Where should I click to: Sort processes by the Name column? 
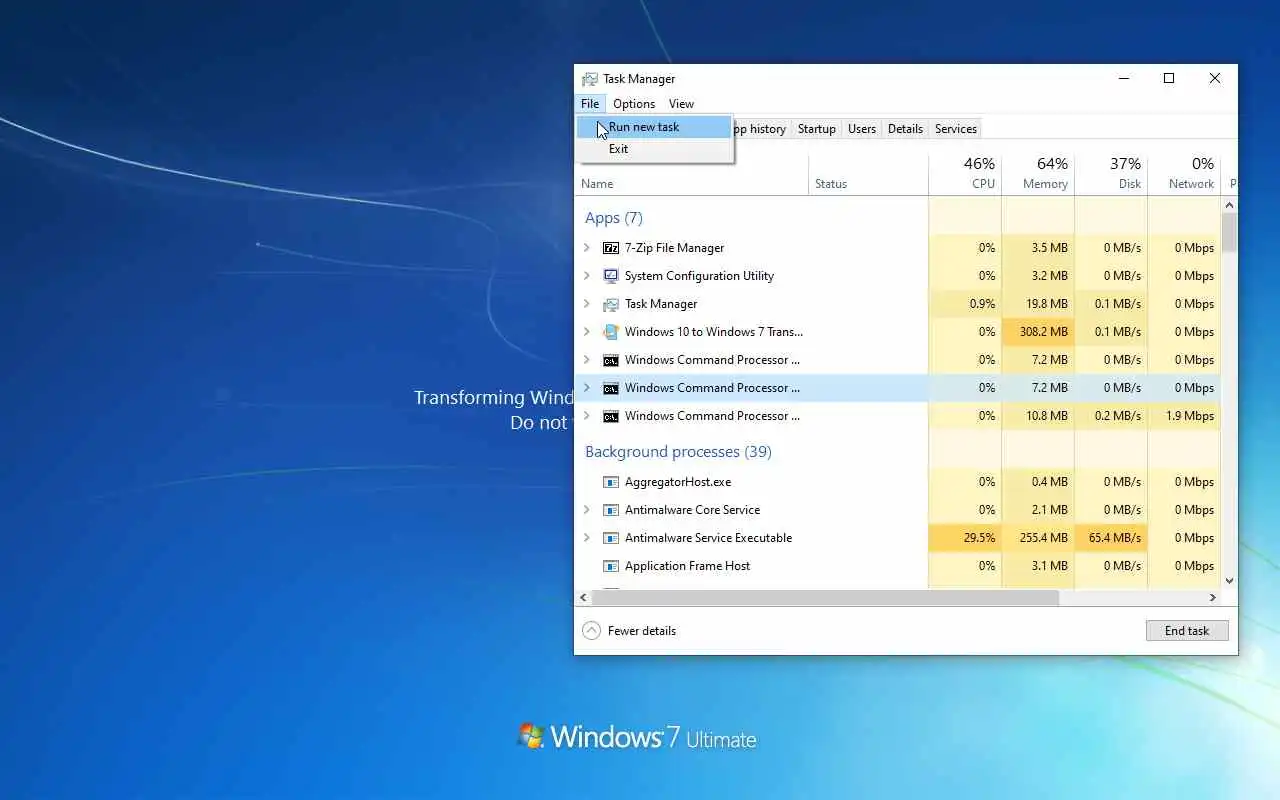click(693, 173)
